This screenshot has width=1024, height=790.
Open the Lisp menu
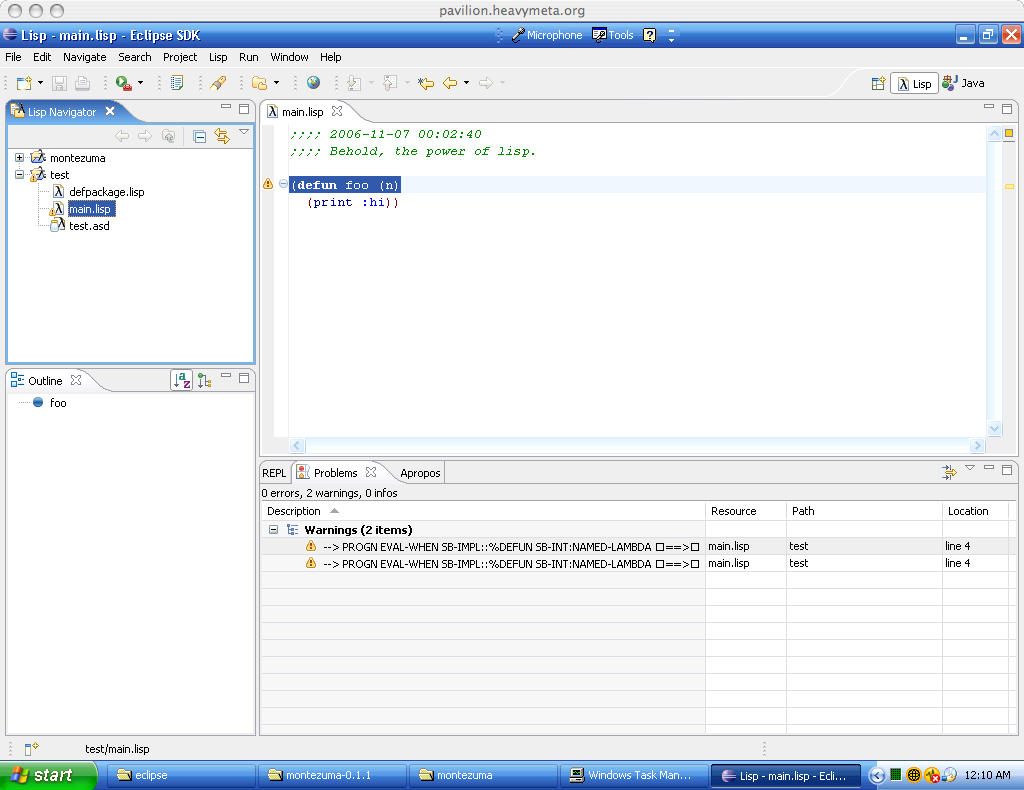218,57
